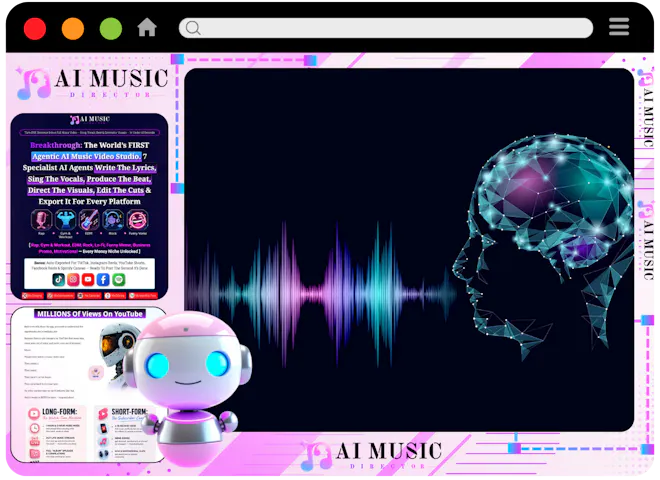Click the purple 'Breakthrough:' word
Image resolution: width=660 pixels, height=480 pixels.
56,145
